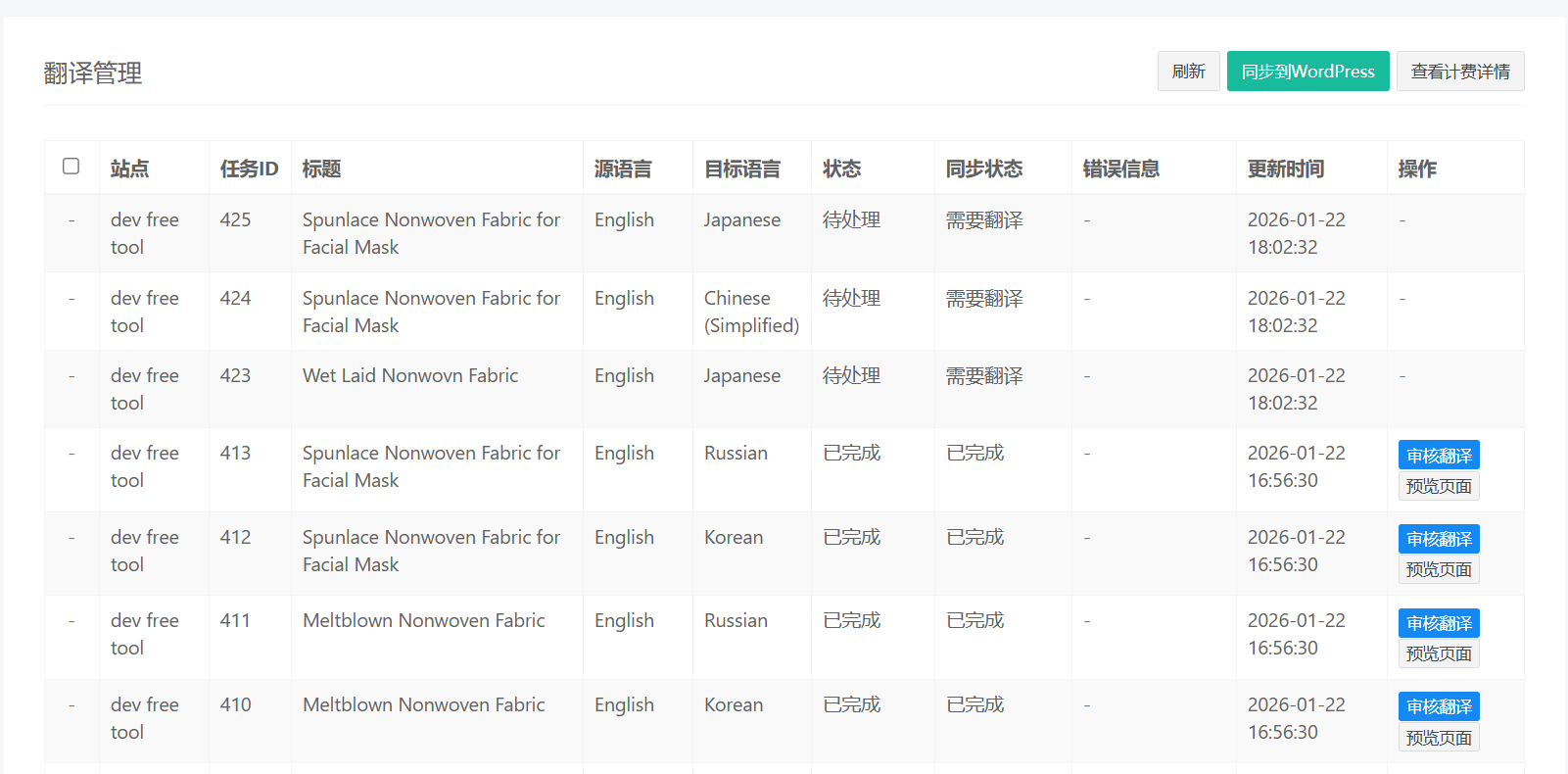Toggle the select-all checkbox in table header
The height and width of the screenshot is (774, 1568).
[71, 167]
